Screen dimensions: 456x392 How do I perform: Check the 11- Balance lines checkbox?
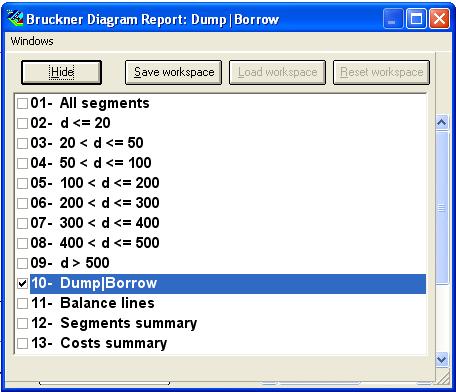click(x=22, y=303)
